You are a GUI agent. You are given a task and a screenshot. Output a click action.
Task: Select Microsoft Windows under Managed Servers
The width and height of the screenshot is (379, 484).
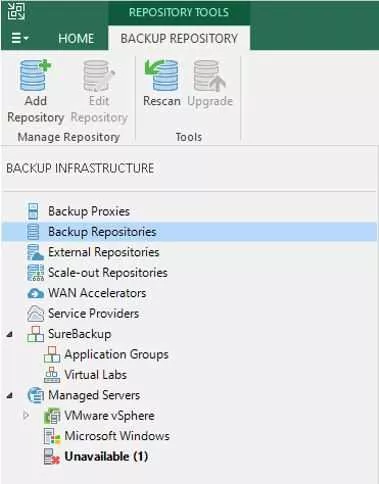click(117, 436)
